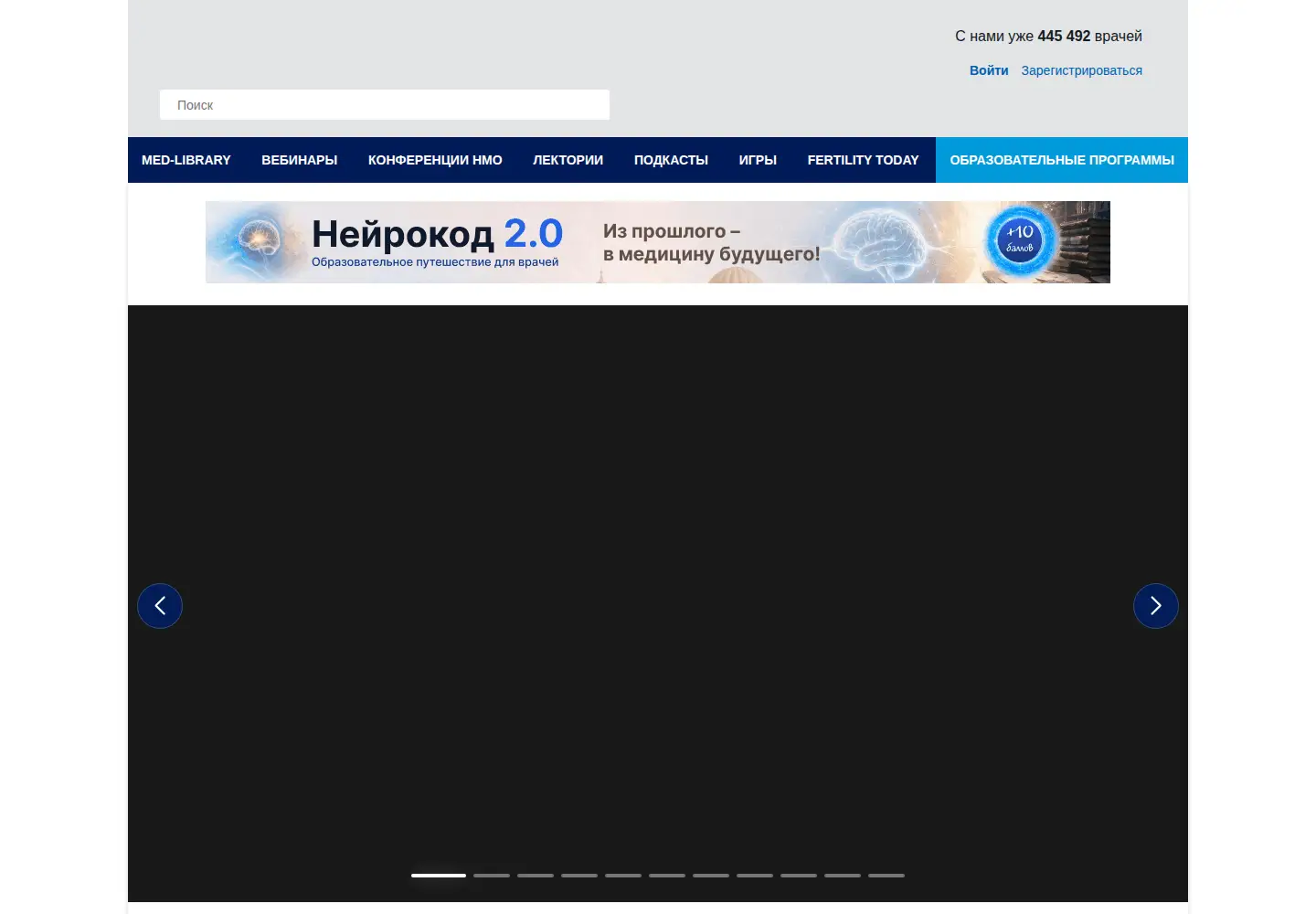Navigate to the ИГРЫ page
1316x914 pixels.
point(758,160)
